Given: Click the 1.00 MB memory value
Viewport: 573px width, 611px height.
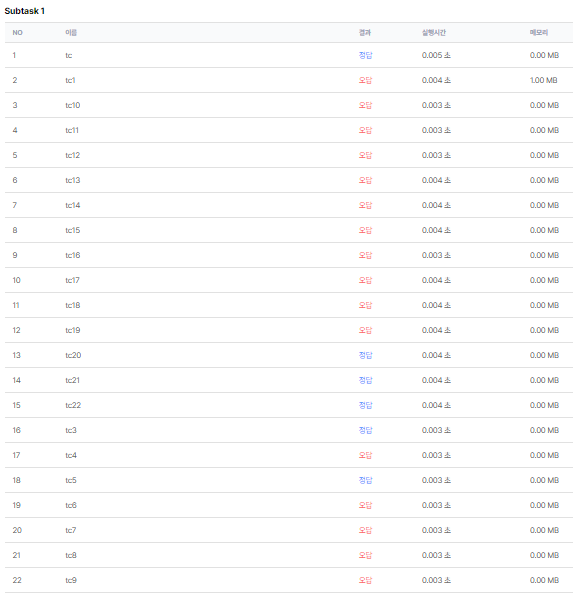Looking at the screenshot, I should (543, 80).
